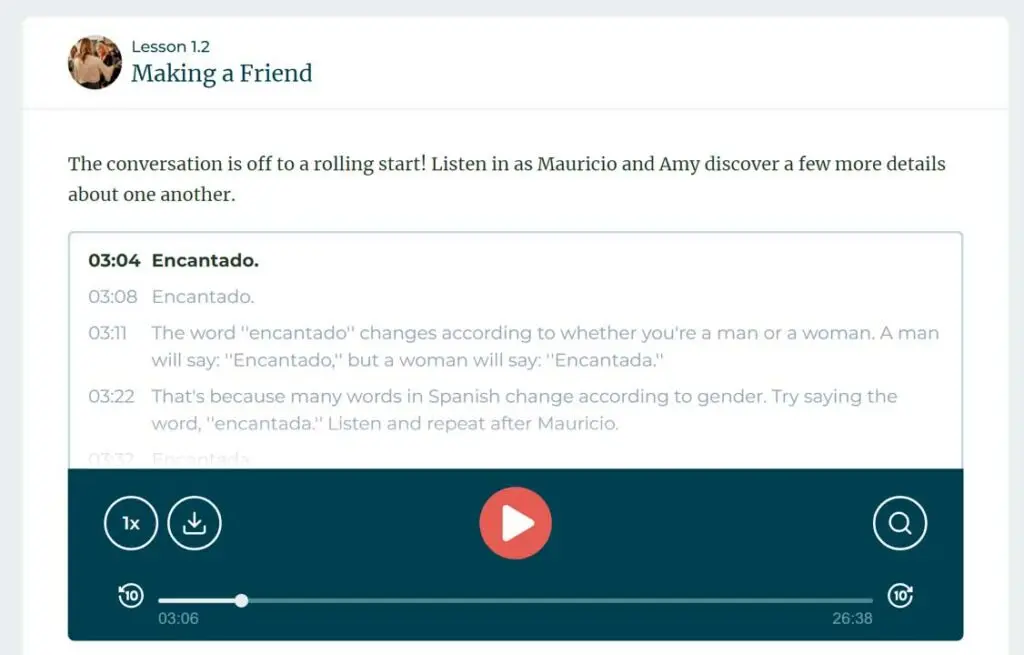
Task: Jump to transcript line 03:04 Encantado.
Action: [174, 261]
